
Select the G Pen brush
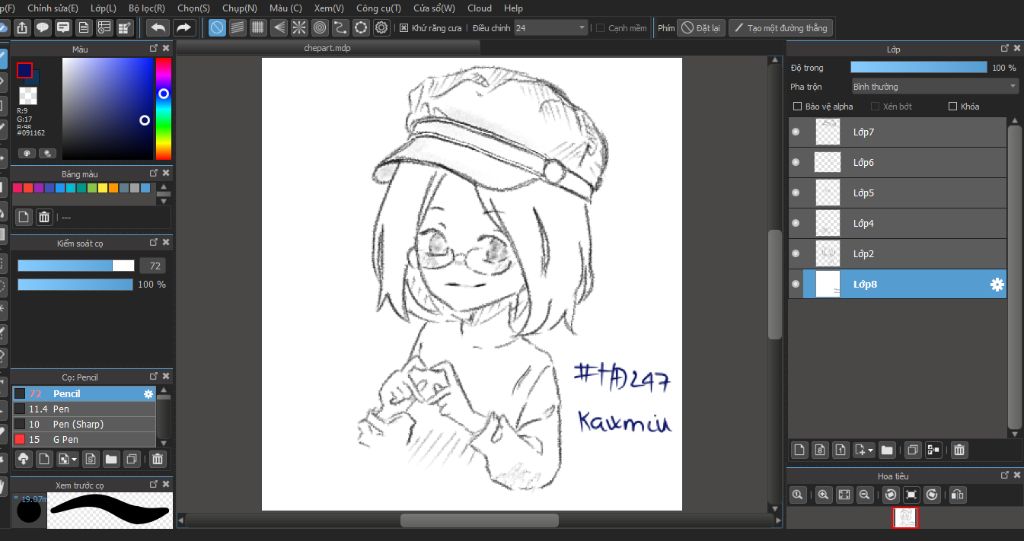pos(84,439)
